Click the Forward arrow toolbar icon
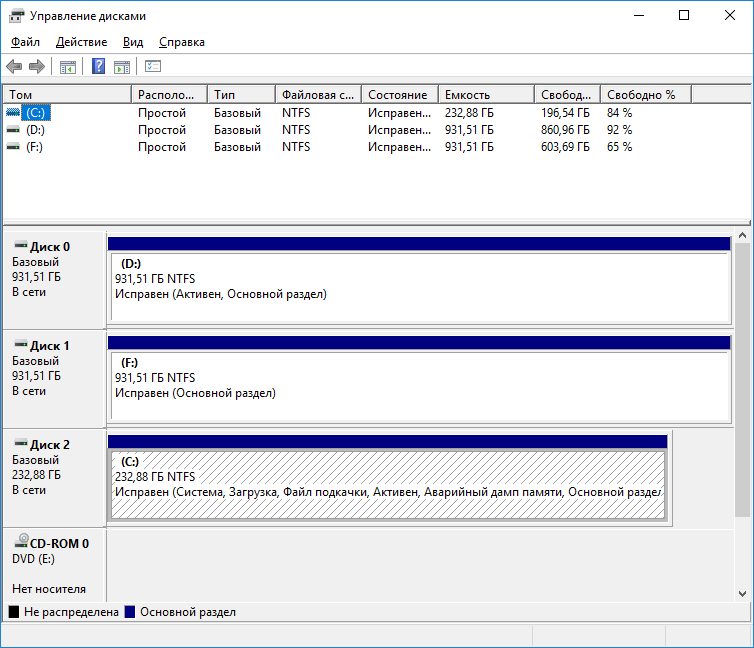The height and width of the screenshot is (648, 754). coord(37,67)
